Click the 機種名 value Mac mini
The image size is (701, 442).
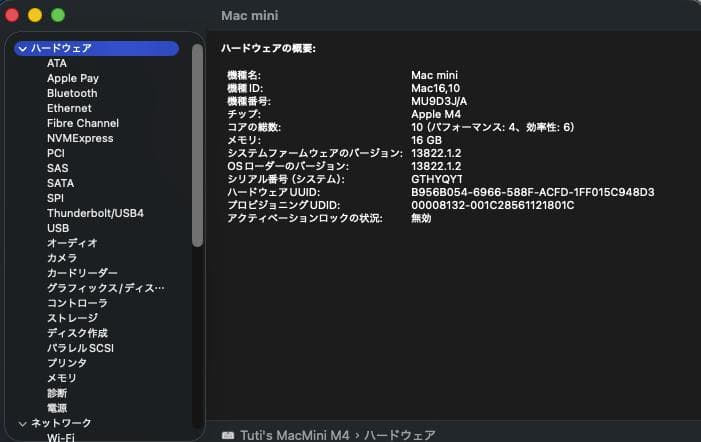coord(435,75)
